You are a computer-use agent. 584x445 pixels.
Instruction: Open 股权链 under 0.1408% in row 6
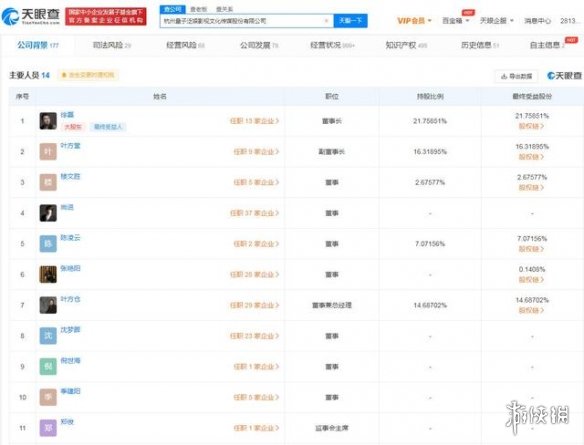[x=531, y=279]
